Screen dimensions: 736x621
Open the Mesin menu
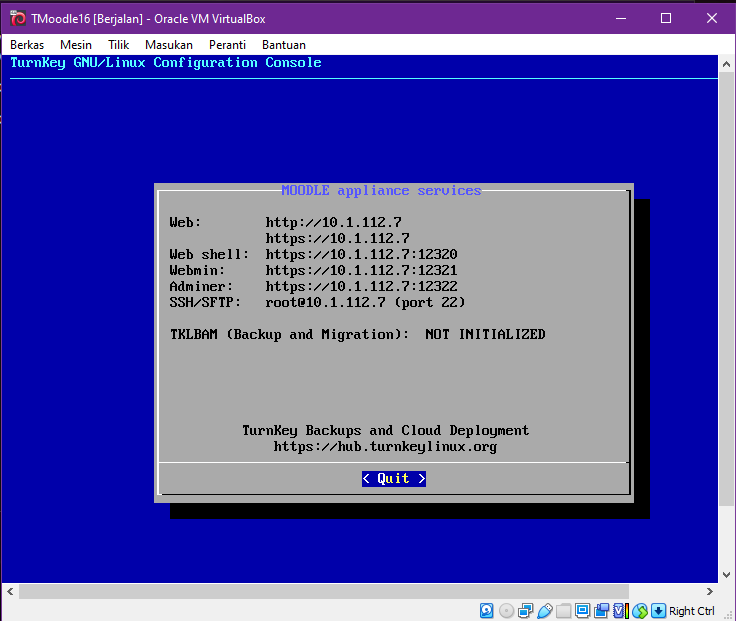coord(76,45)
